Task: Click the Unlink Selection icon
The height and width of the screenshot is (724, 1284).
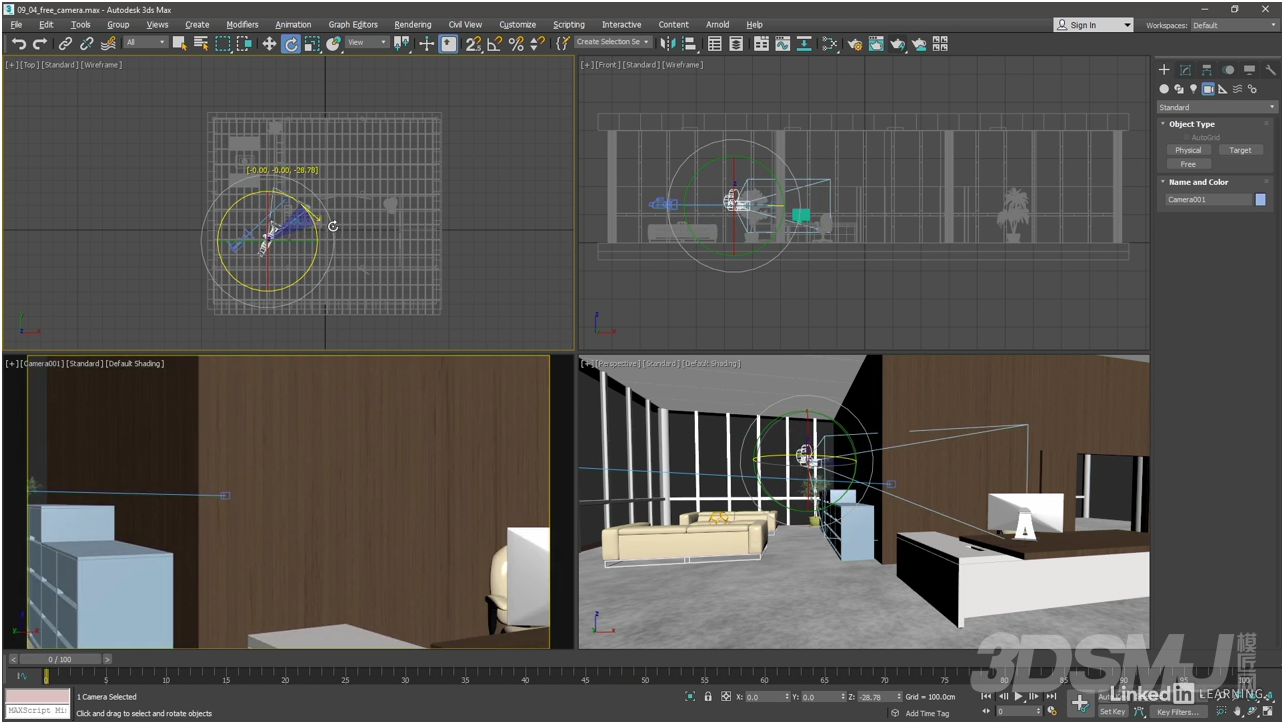Action: (x=87, y=43)
